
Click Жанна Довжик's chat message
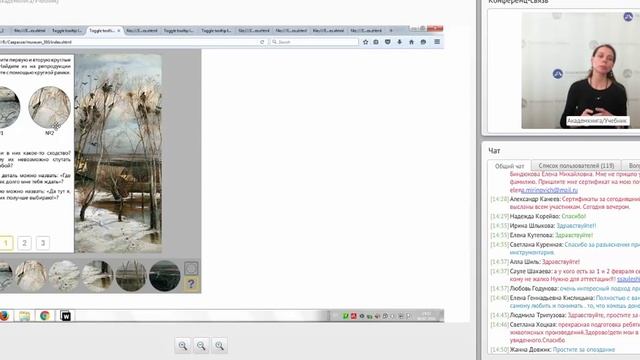click(x=553, y=350)
